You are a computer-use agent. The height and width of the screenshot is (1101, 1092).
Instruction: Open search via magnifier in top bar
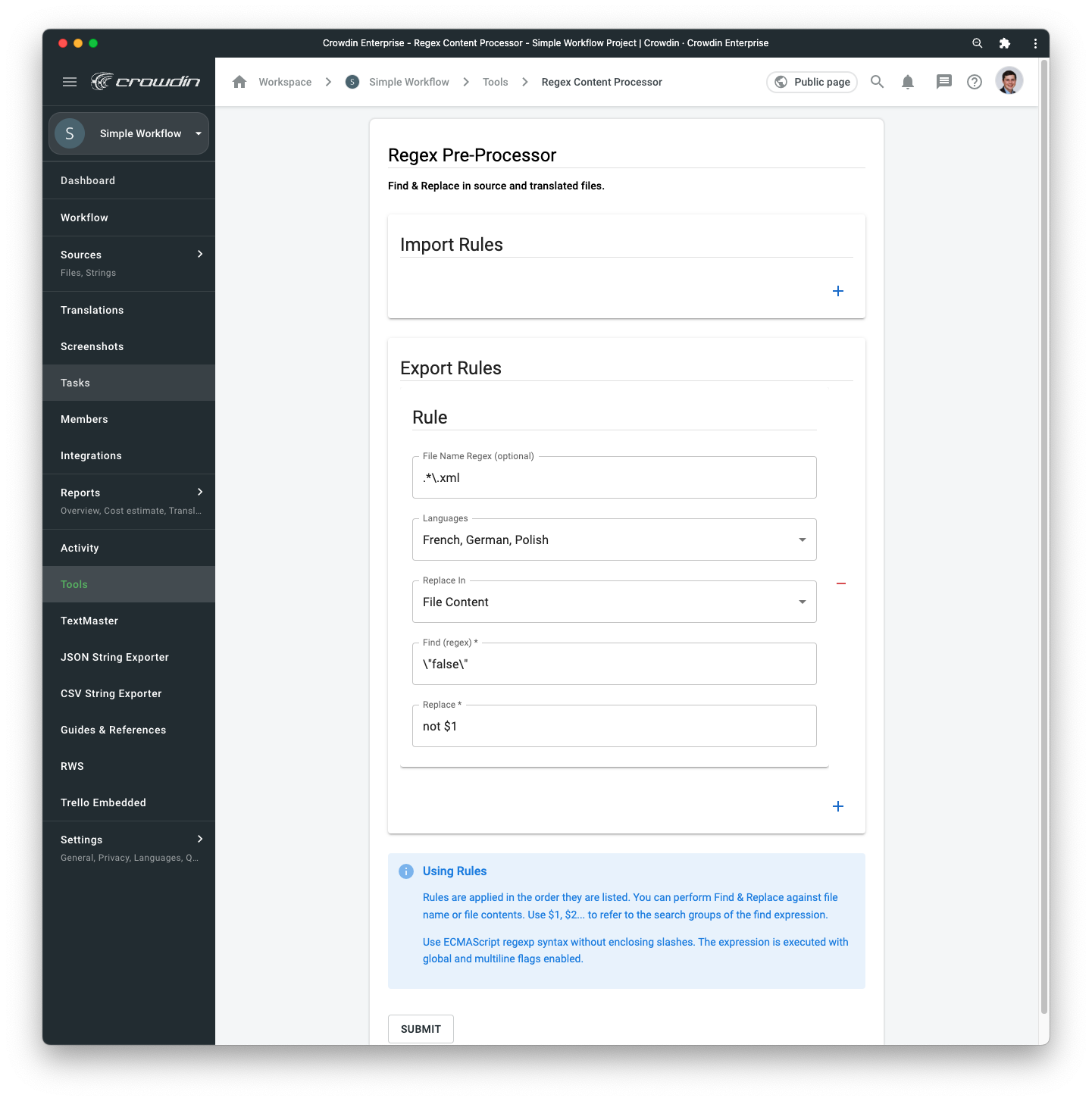point(877,82)
